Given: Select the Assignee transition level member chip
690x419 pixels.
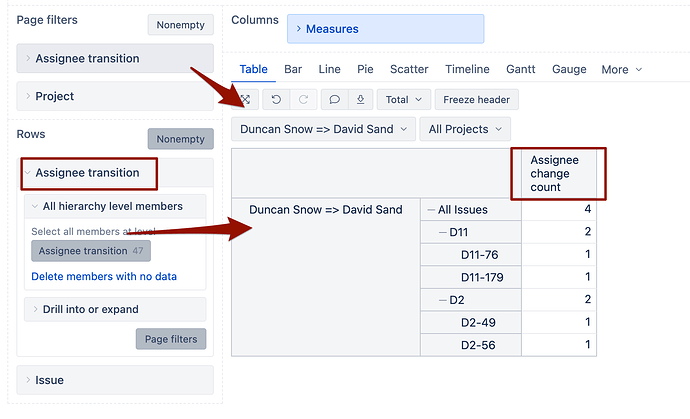Looking at the screenshot, I should 90,251.
